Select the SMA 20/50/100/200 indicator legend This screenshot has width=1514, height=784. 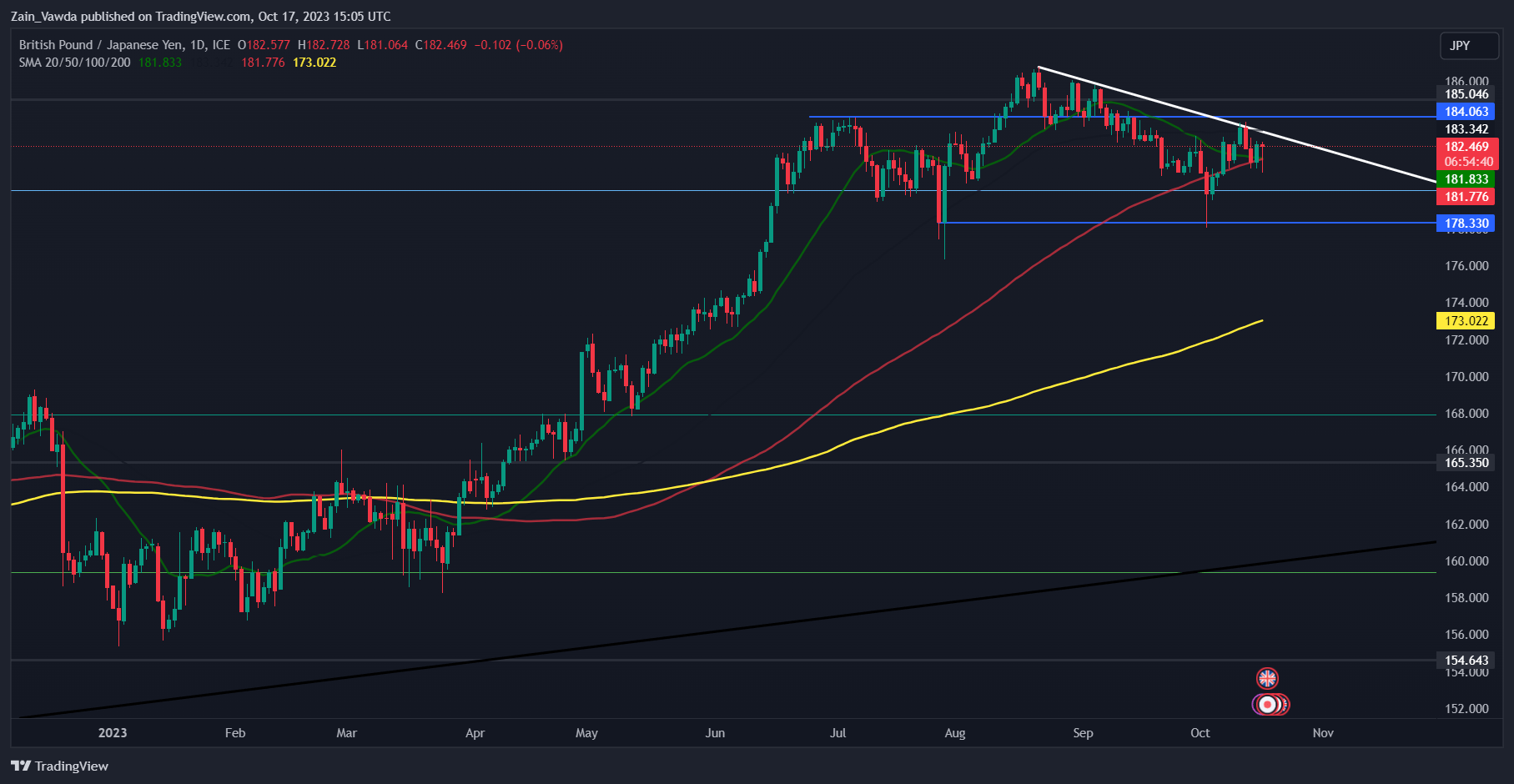[x=75, y=63]
